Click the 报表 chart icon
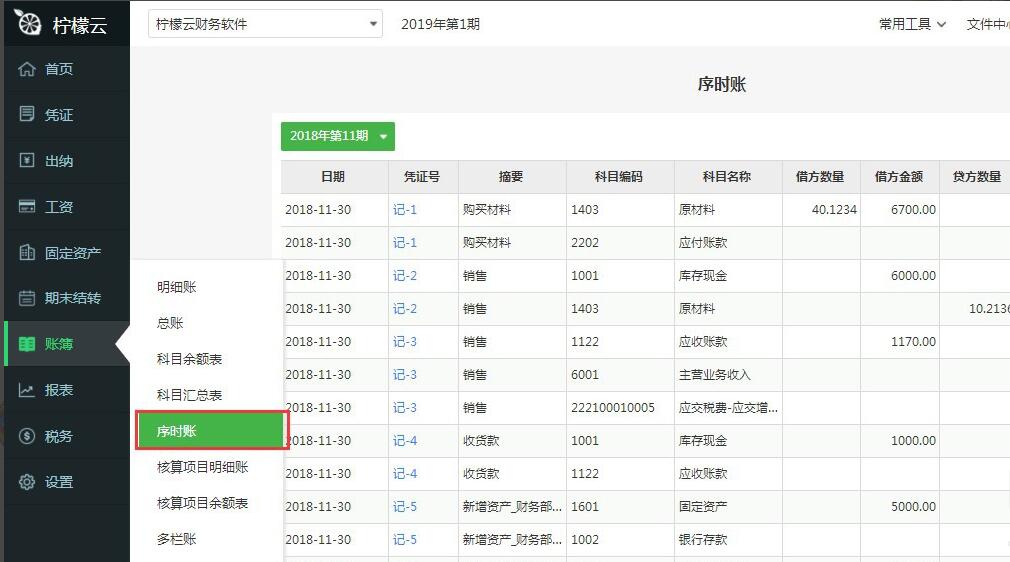 pyautogui.click(x=26, y=390)
